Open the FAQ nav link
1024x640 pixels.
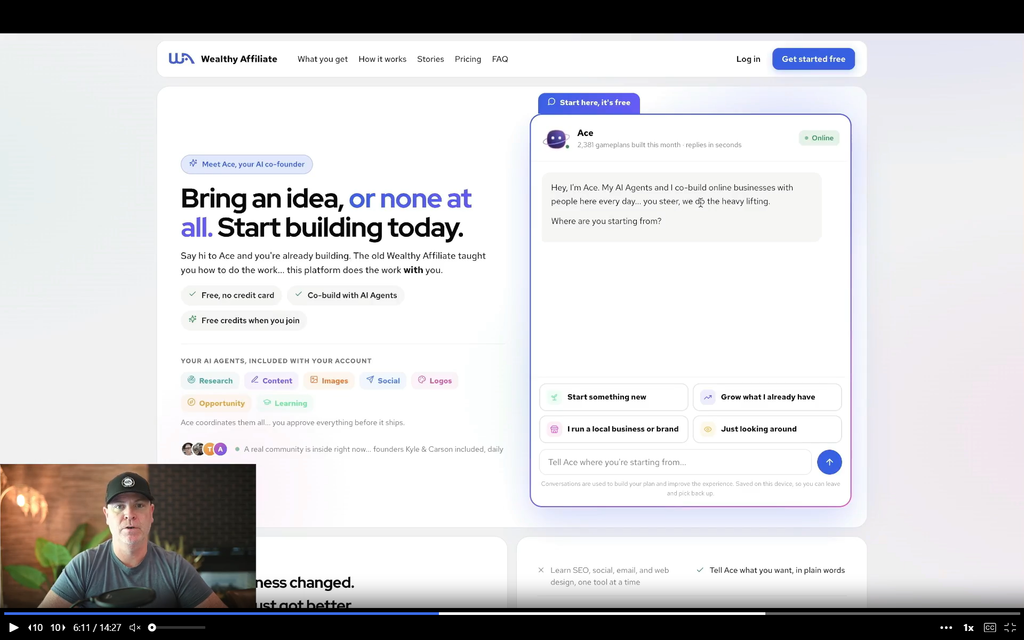click(500, 59)
